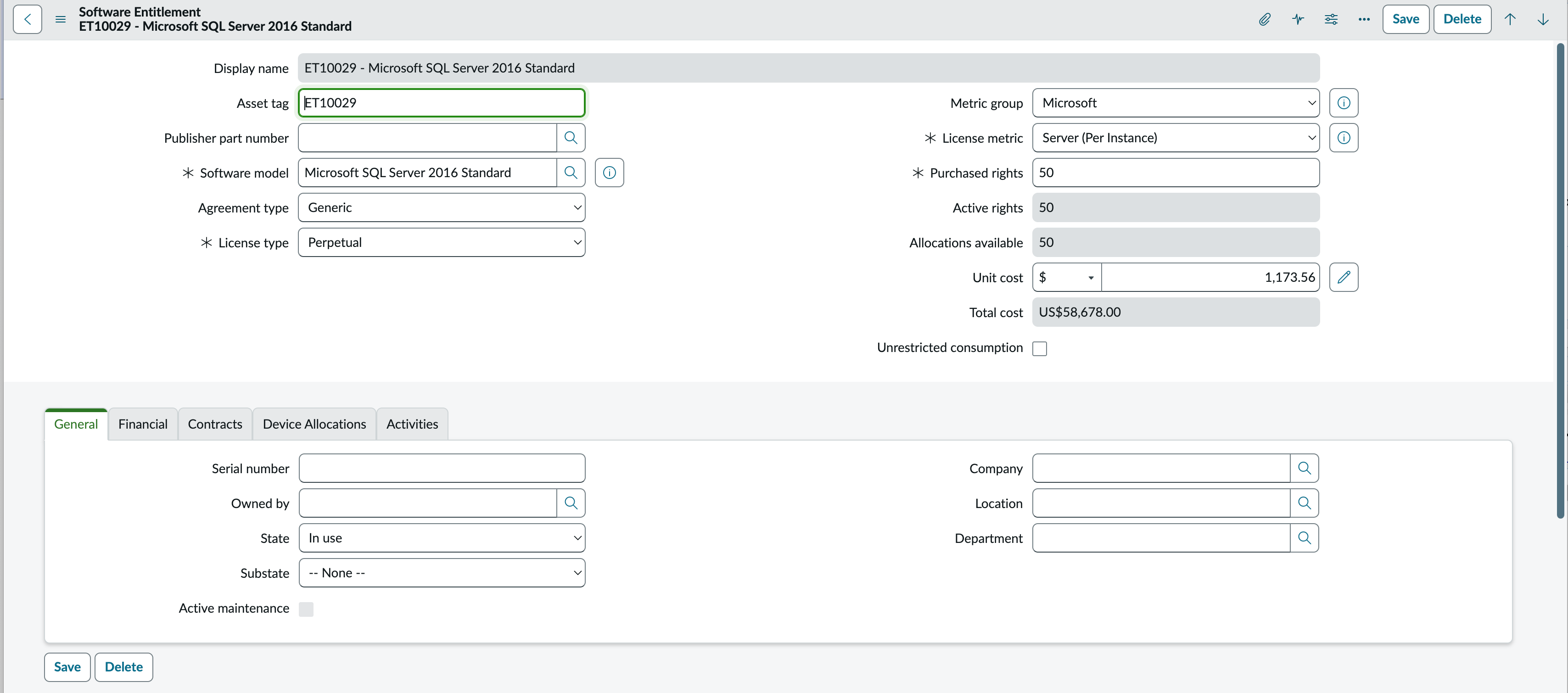The width and height of the screenshot is (1568, 693).
Task: Switch to the General tab
Action: tap(76, 424)
